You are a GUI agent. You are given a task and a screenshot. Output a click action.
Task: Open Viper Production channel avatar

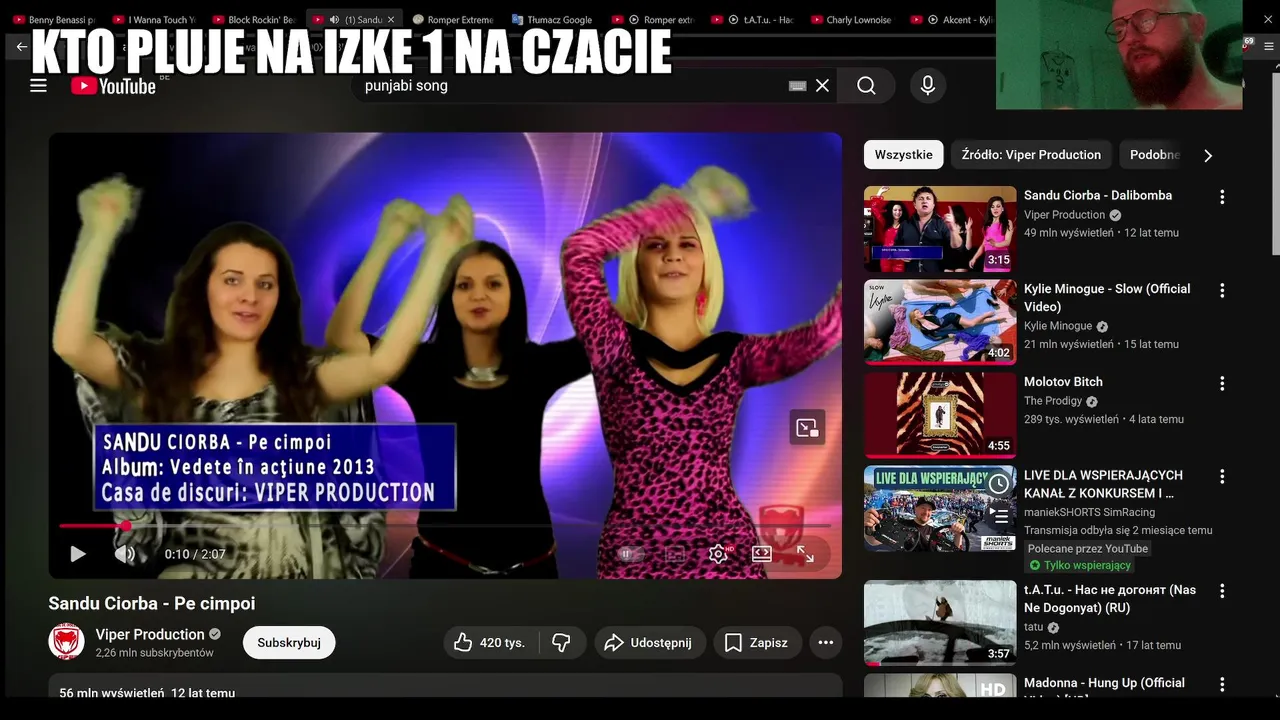pyautogui.click(x=66, y=642)
